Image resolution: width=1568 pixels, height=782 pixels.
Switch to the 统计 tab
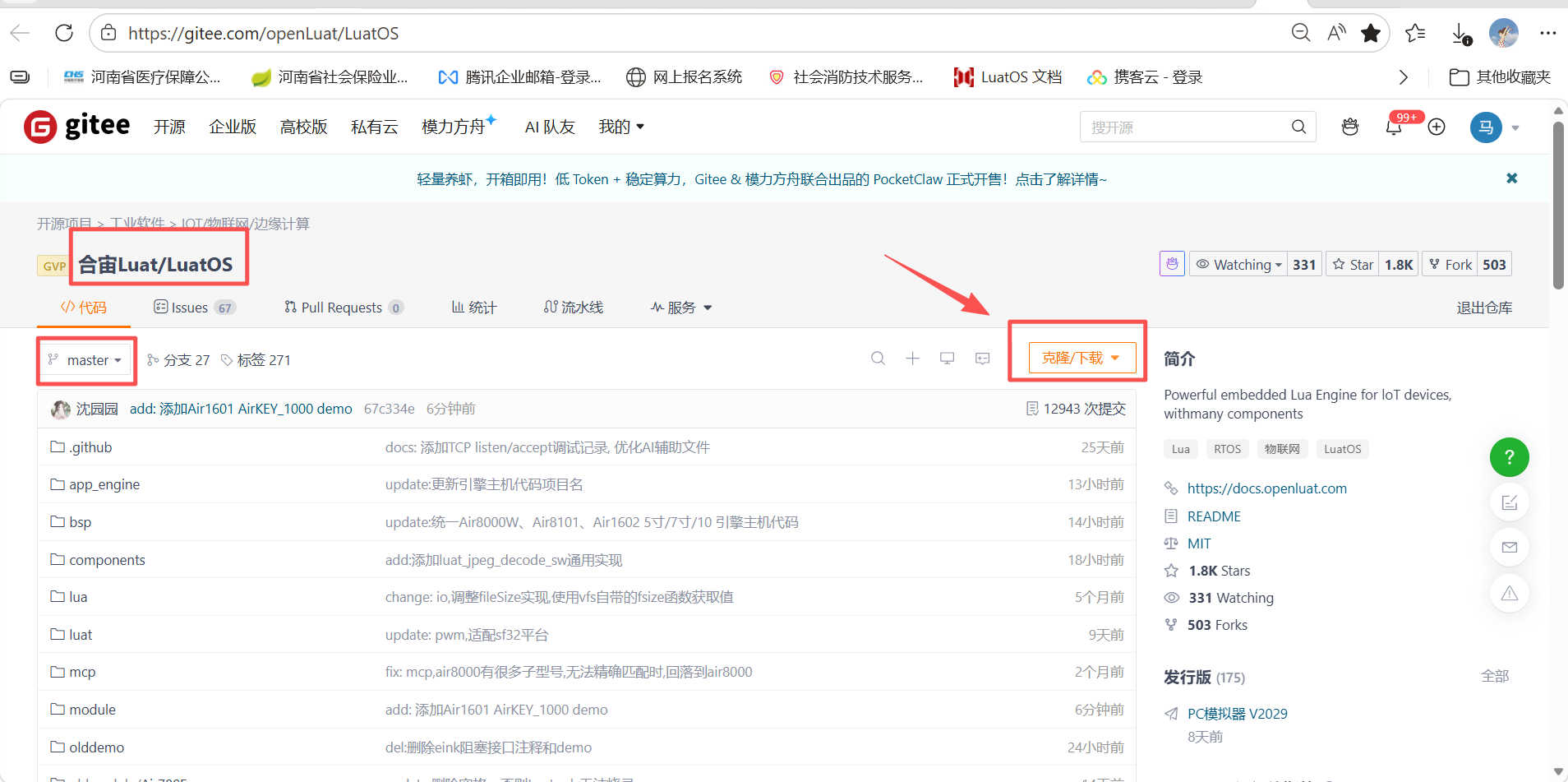(474, 308)
